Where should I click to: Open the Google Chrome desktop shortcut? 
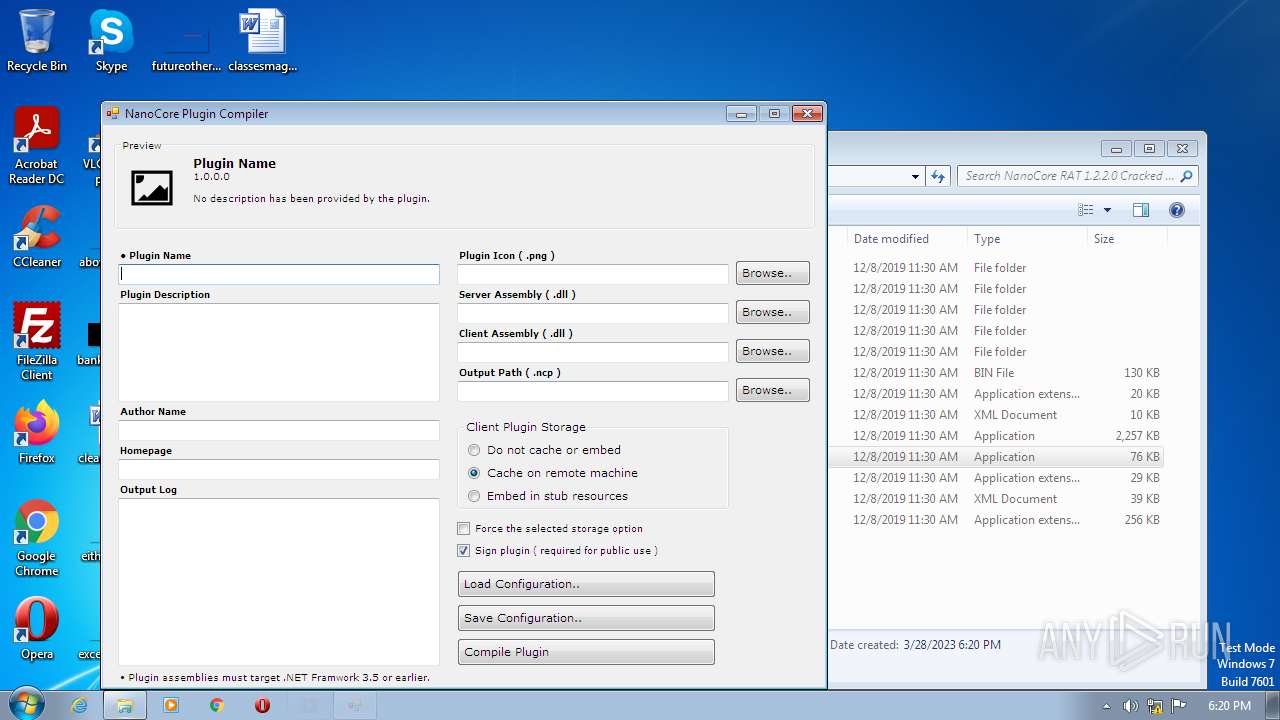coord(36,538)
